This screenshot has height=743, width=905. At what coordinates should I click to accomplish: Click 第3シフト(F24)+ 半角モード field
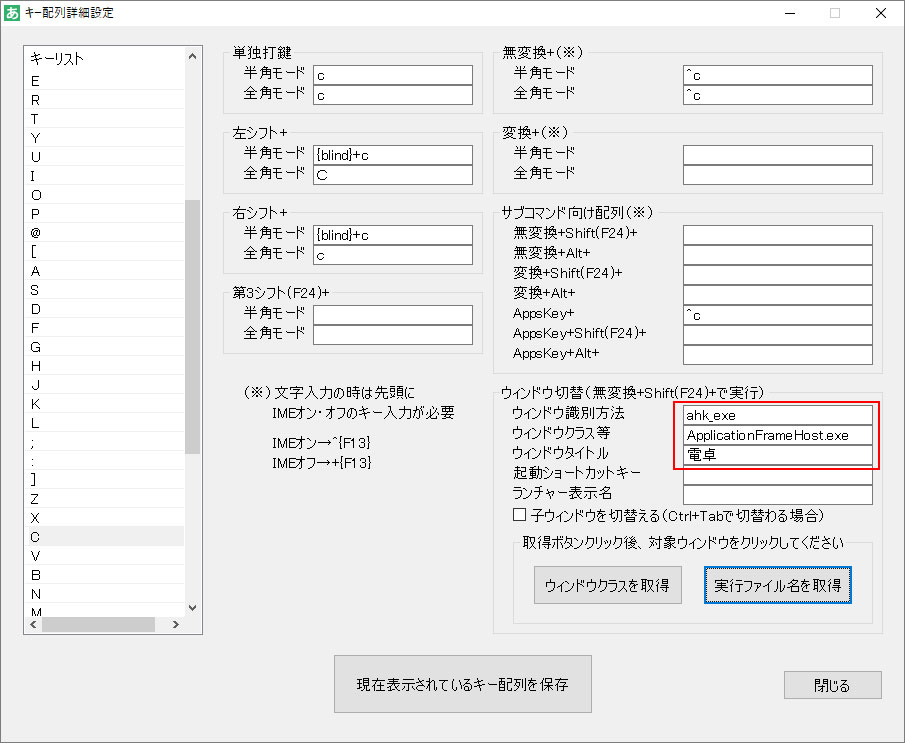[392, 315]
